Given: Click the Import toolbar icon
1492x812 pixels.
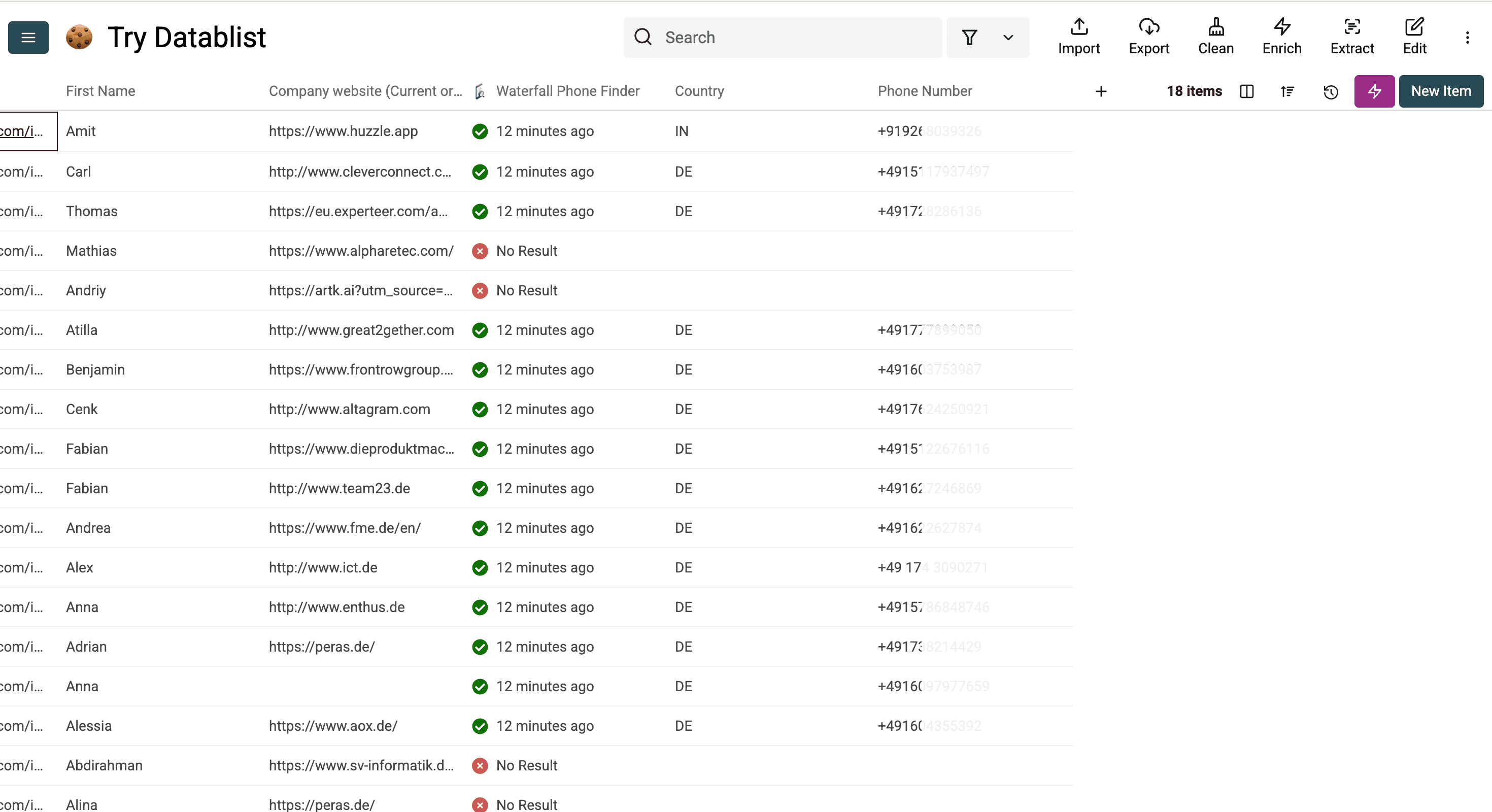Looking at the screenshot, I should coord(1078,37).
